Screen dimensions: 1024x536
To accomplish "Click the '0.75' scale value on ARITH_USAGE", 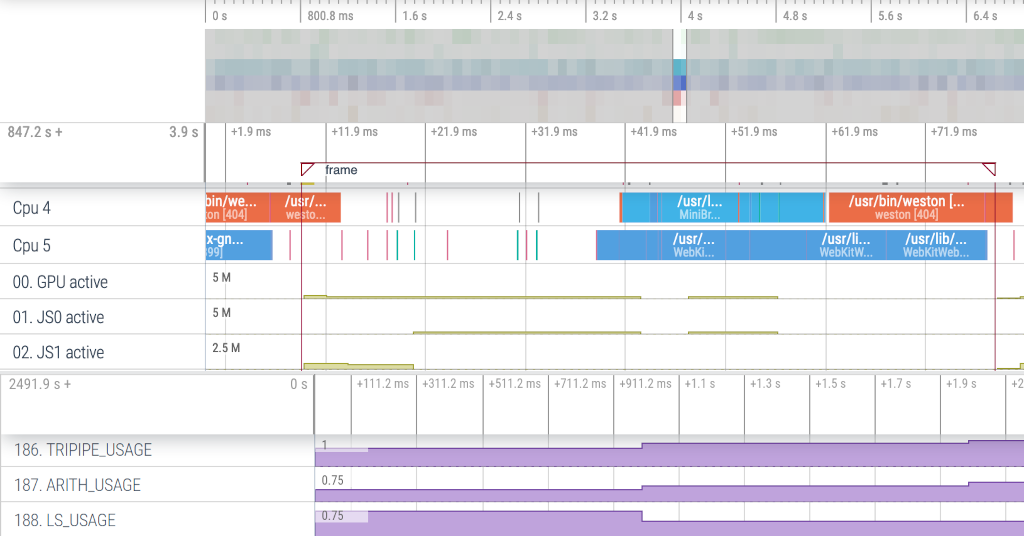I will coord(332,481).
